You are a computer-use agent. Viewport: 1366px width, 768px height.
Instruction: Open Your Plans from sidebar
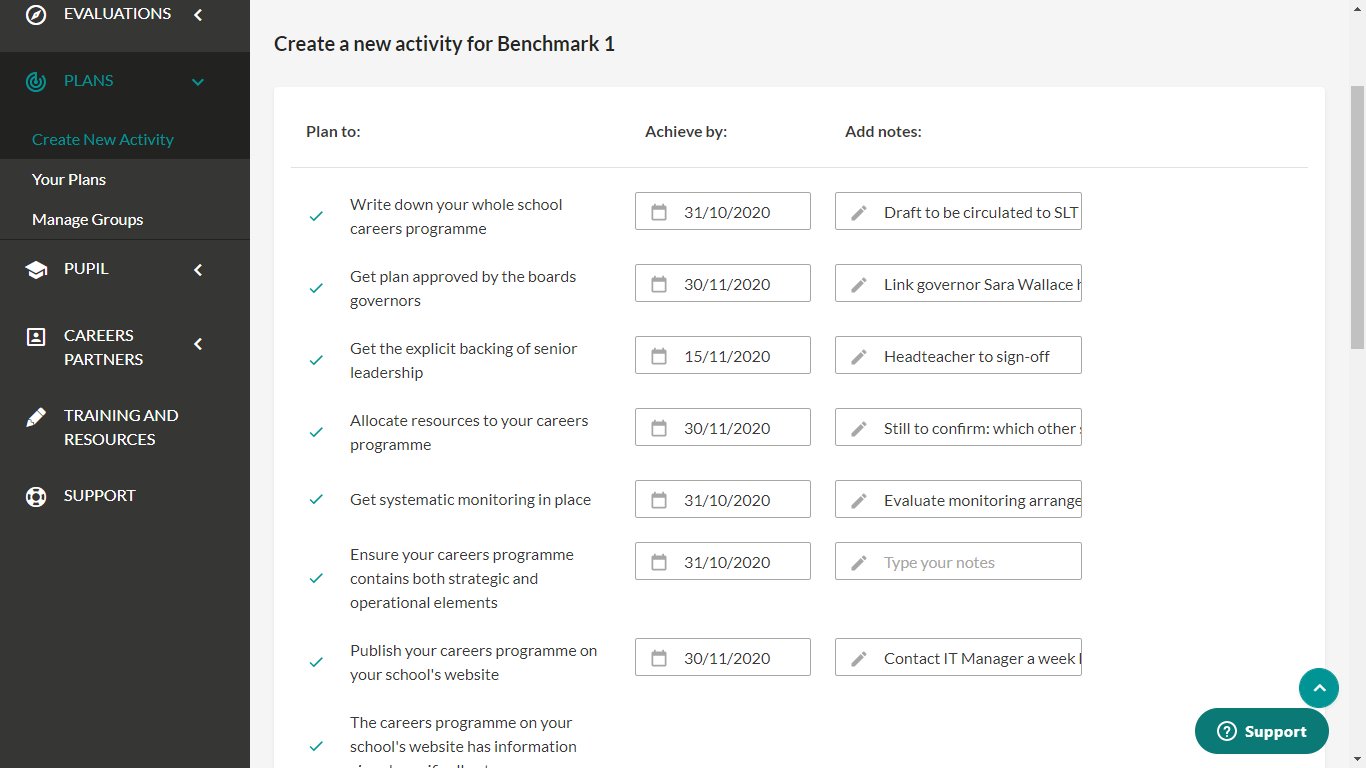coord(69,180)
